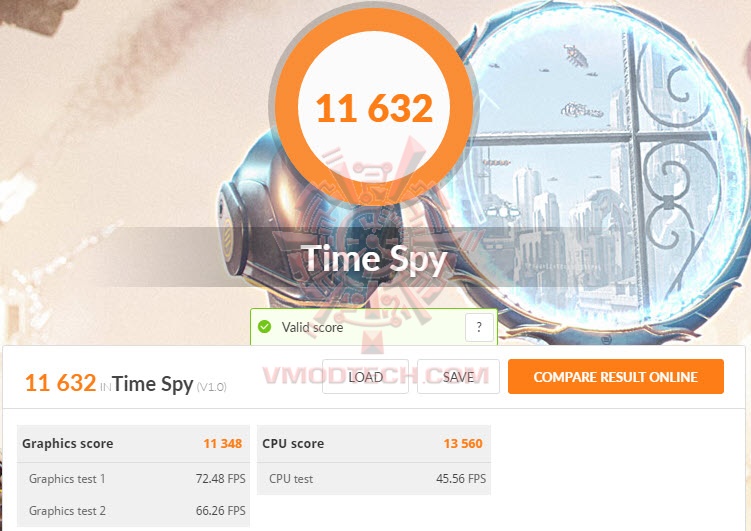Select the 13 560 CPU score value
Viewport: 751px width, 531px height.
tap(464, 443)
